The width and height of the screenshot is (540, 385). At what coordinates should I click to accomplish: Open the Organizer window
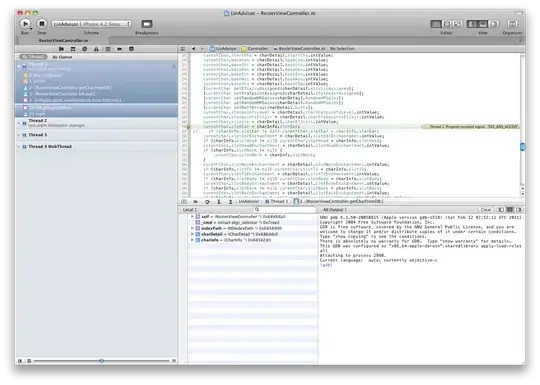point(512,24)
